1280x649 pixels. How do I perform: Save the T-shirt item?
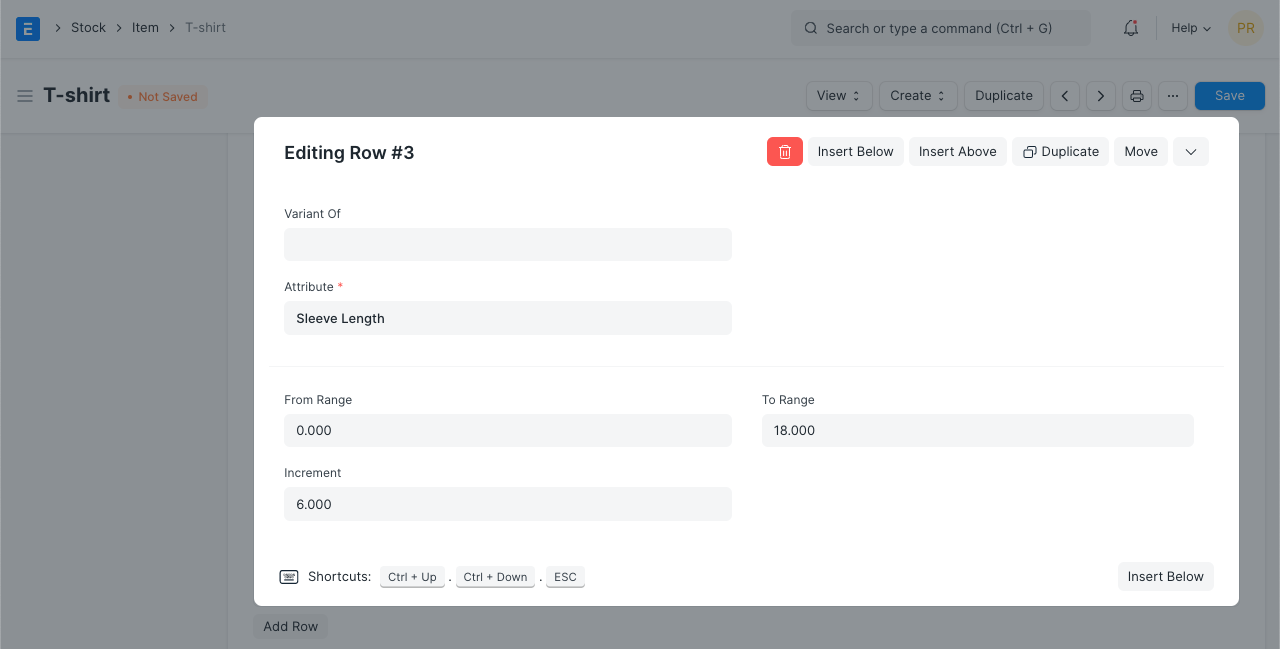[x=1229, y=96]
